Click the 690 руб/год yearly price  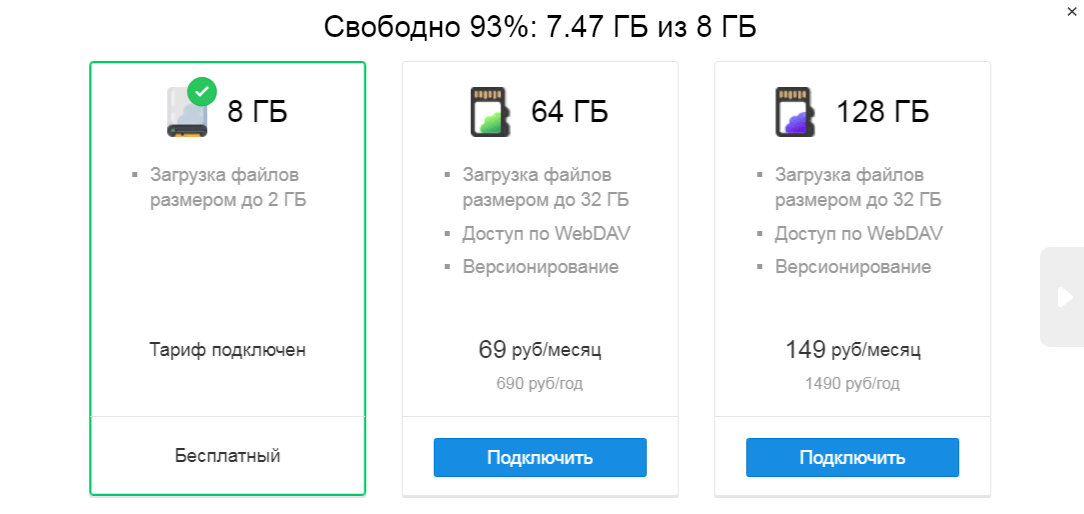coord(540,383)
